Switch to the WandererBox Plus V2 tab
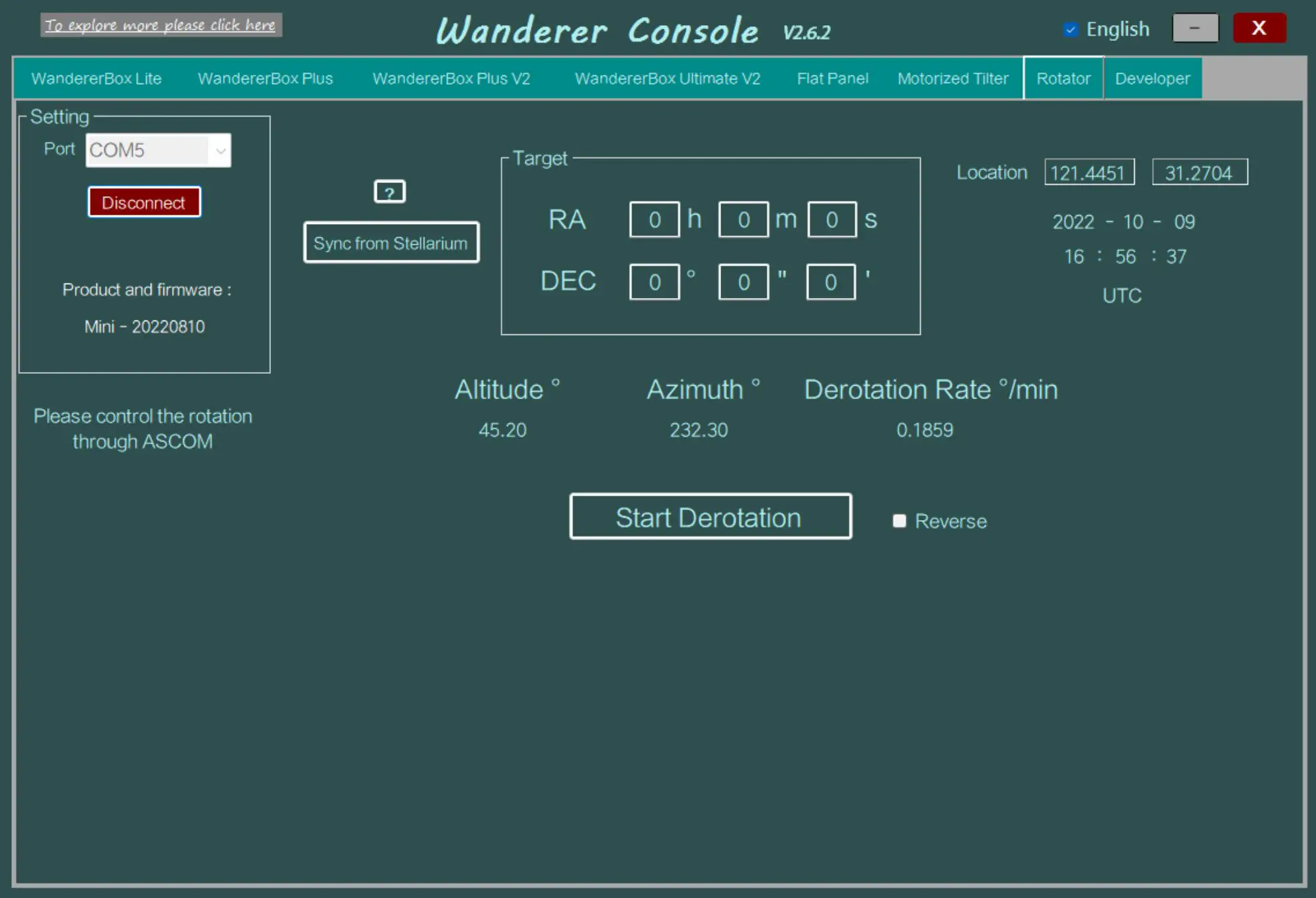The height and width of the screenshot is (898, 1316). tap(451, 78)
